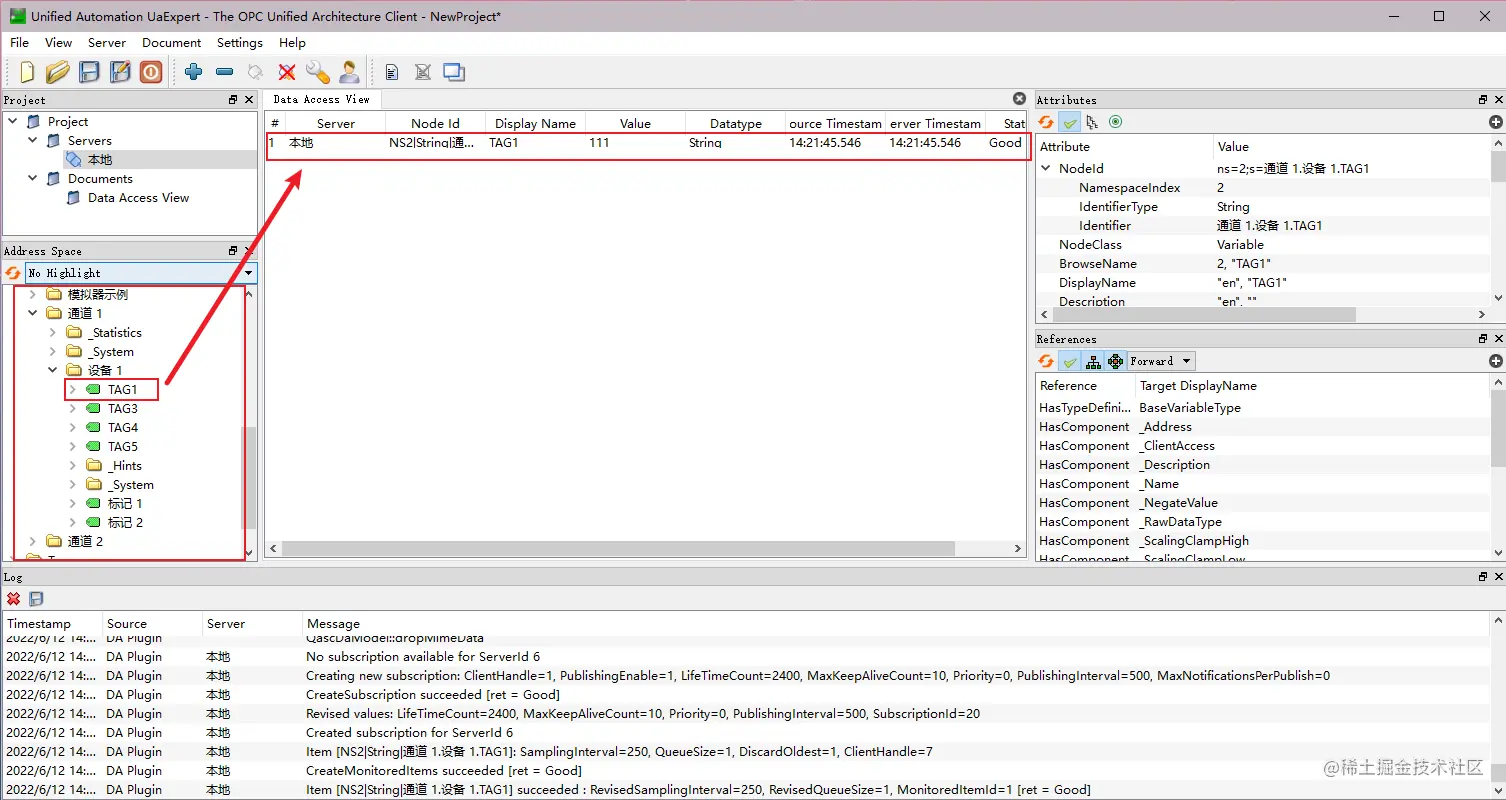Sort by the Node Id column header

pyautogui.click(x=435, y=124)
